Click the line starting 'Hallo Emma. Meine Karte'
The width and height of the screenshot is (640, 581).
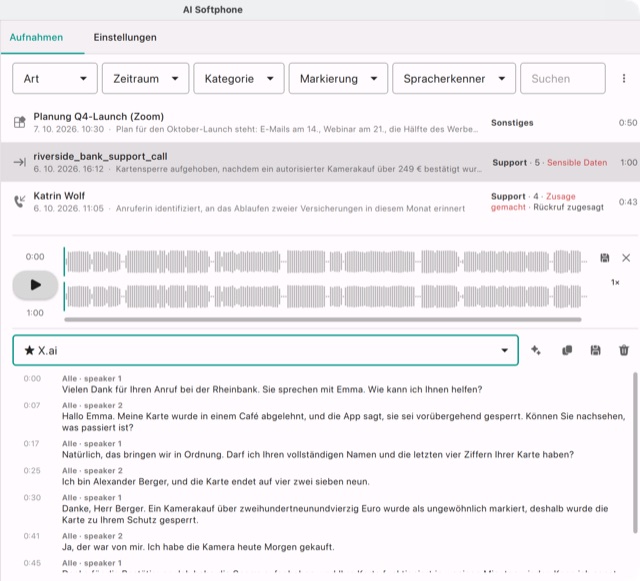[343, 422]
